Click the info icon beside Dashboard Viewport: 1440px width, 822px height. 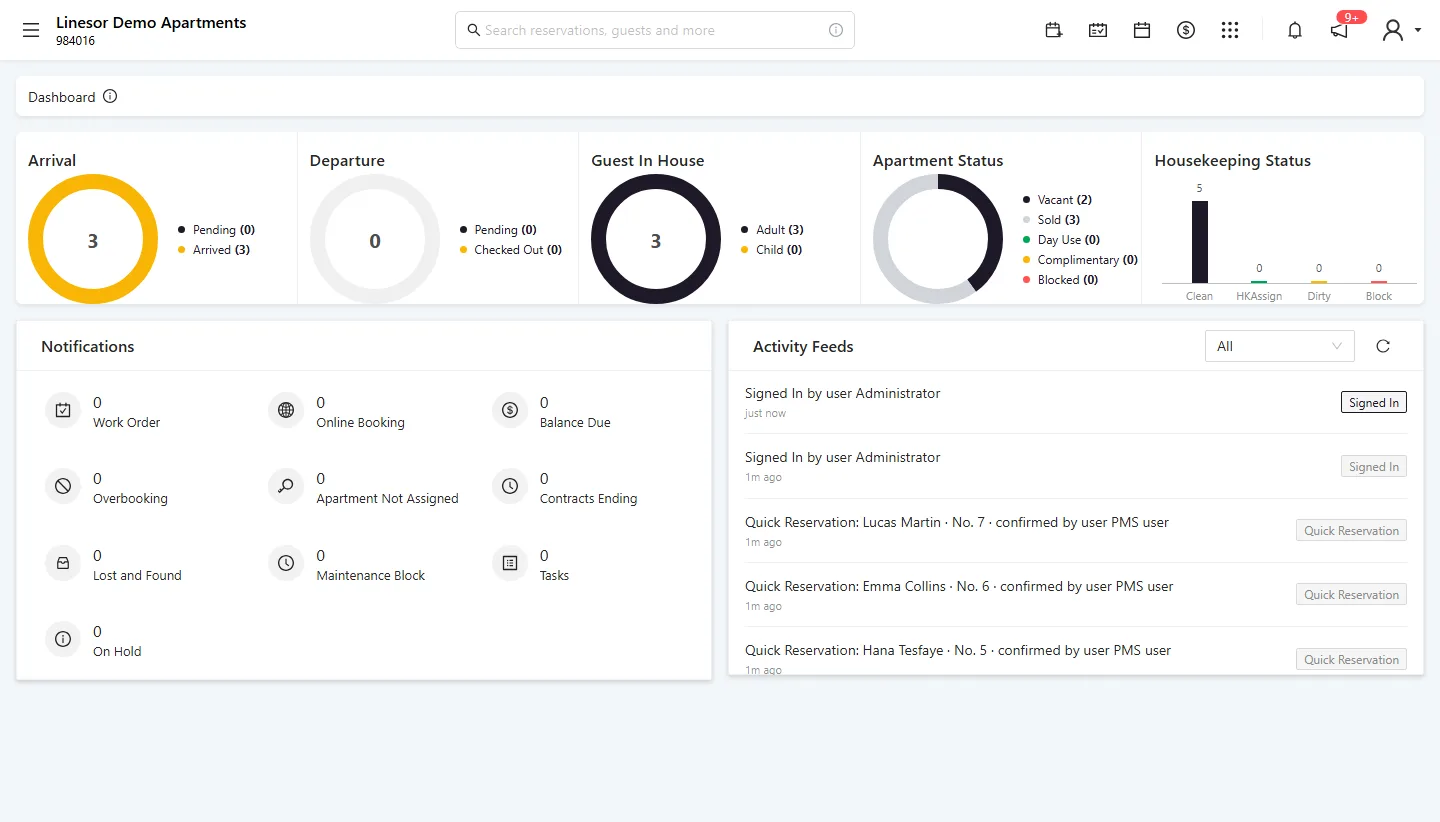110,97
